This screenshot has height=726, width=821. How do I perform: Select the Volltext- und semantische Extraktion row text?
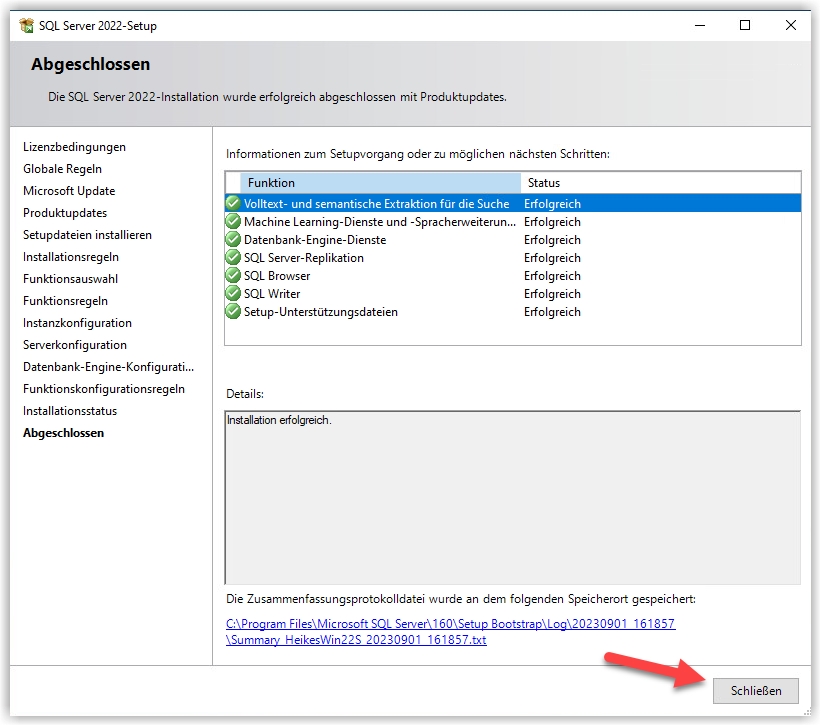click(376, 204)
